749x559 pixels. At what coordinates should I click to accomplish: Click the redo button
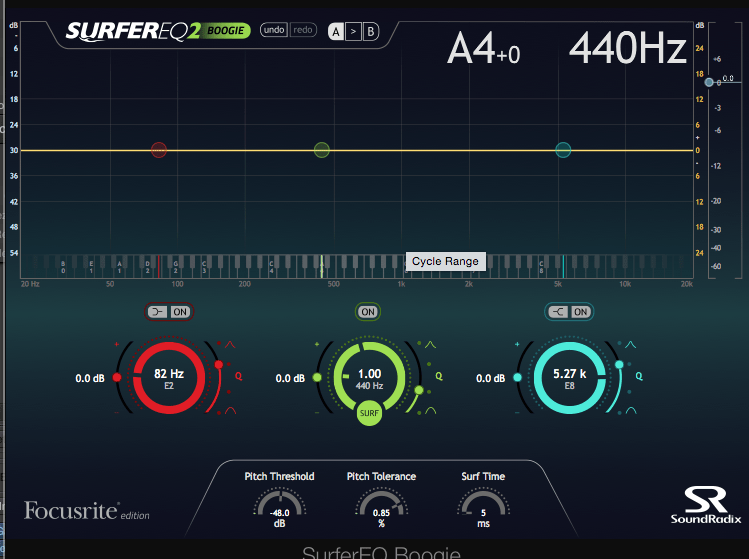tap(303, 30)
